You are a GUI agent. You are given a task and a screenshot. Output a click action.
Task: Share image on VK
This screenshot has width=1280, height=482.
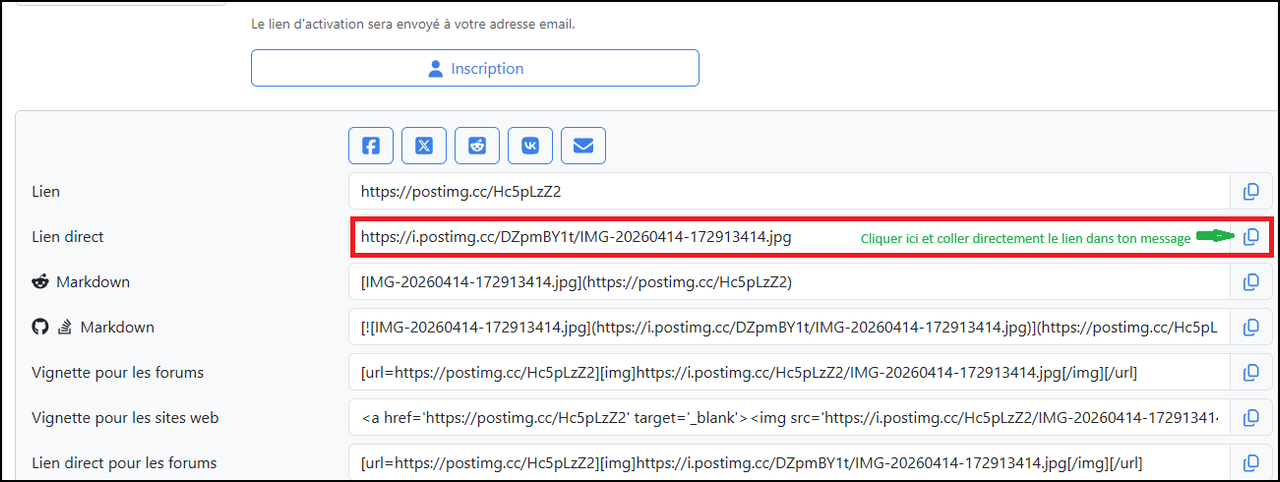tap(530, 146)
